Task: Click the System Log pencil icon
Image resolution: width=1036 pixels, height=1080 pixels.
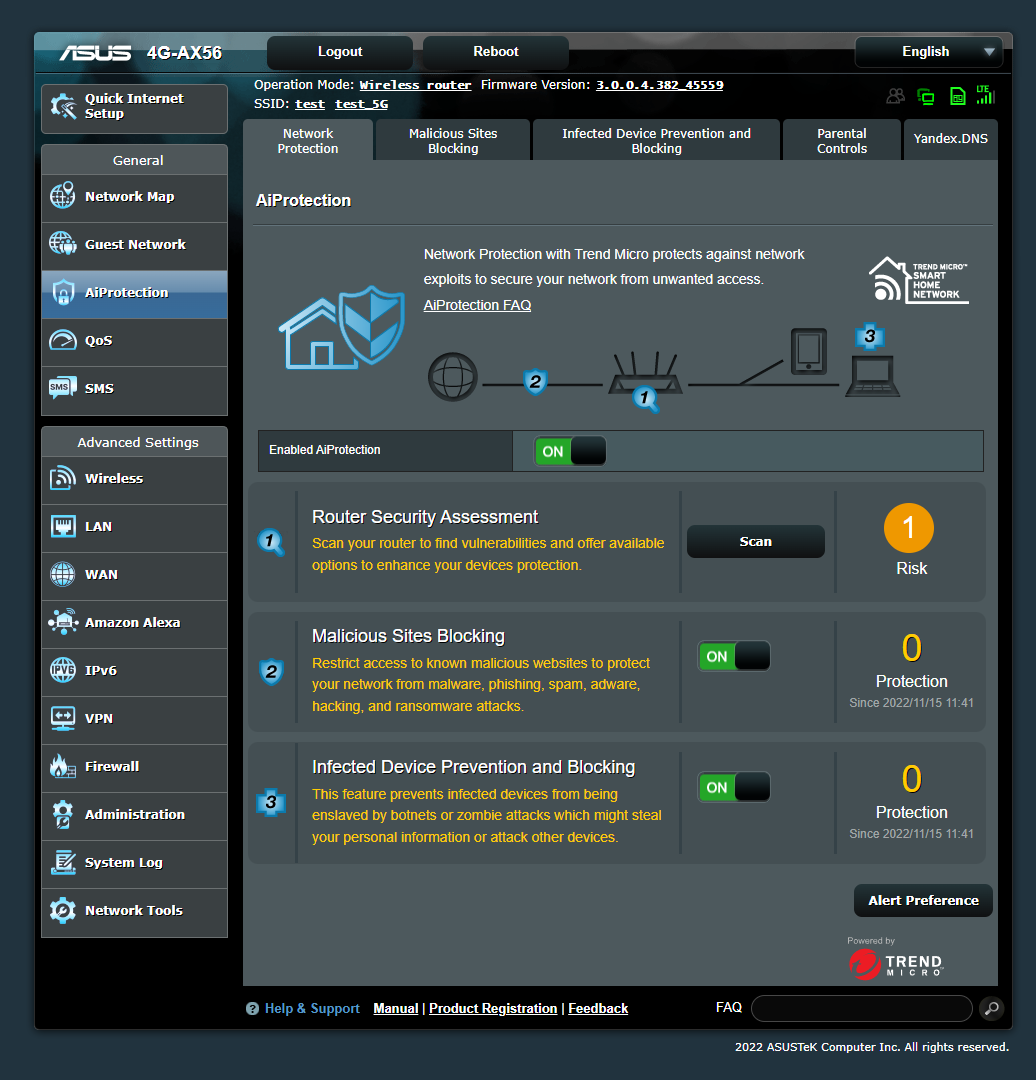Action: pyautogui.click(x=63, y=862)
